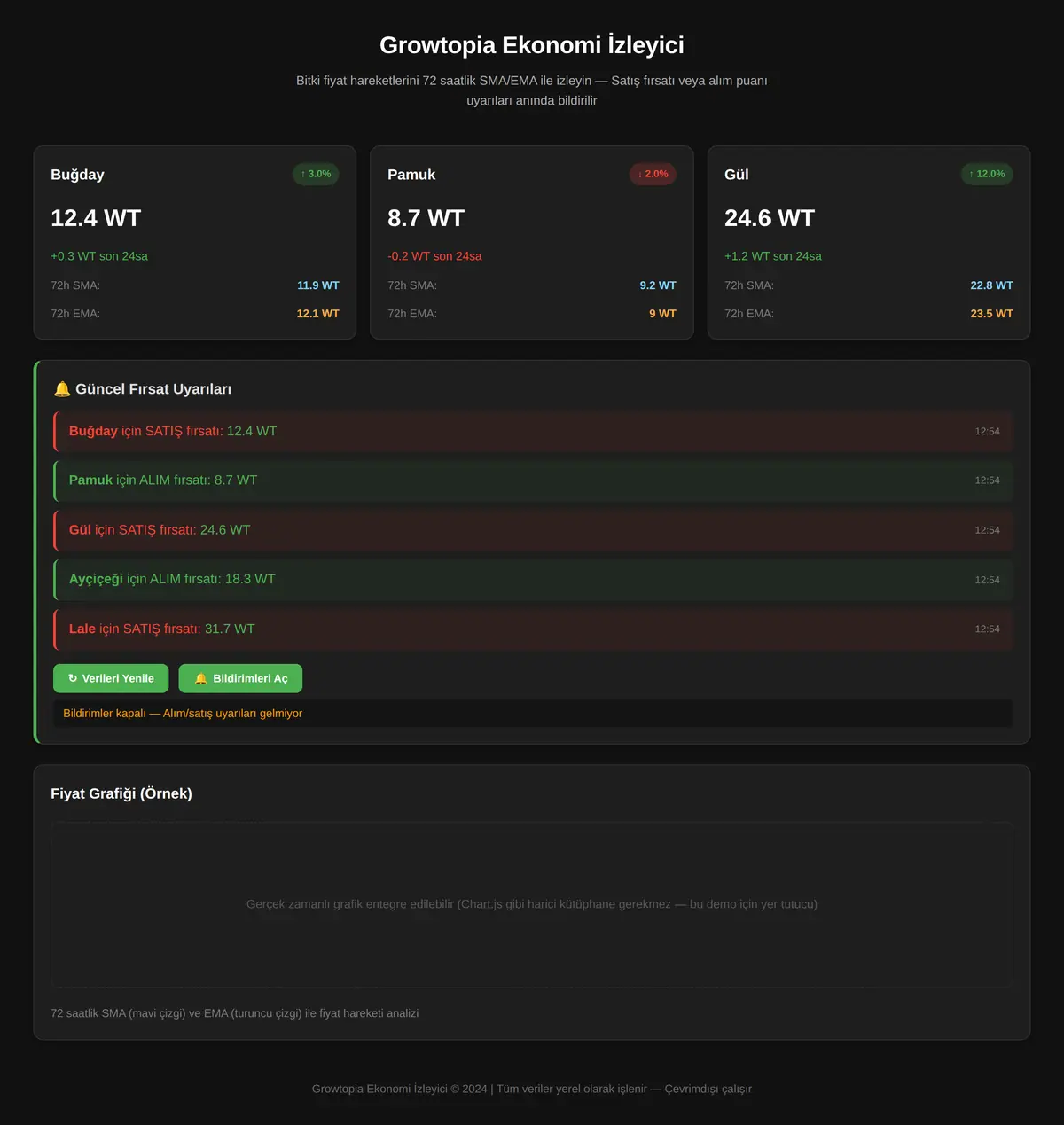Click the Pamuk price 8.7 WT
Viewport: 1064px width, 1125px height.
(426, 218)
